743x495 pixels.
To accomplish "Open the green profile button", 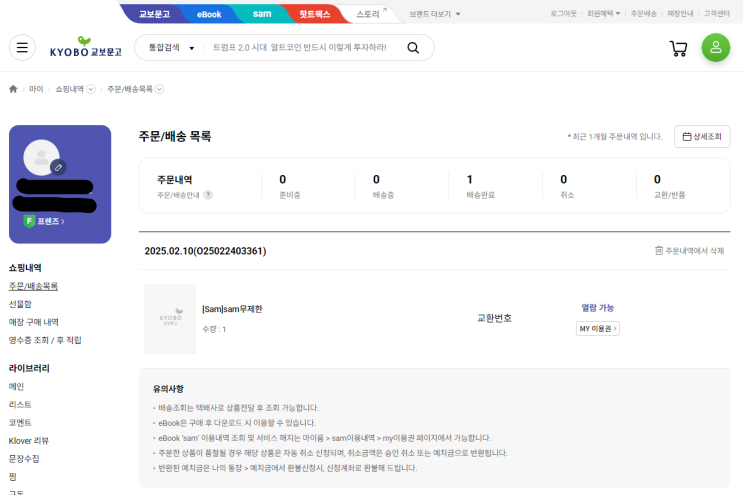I will pos(716,47).
